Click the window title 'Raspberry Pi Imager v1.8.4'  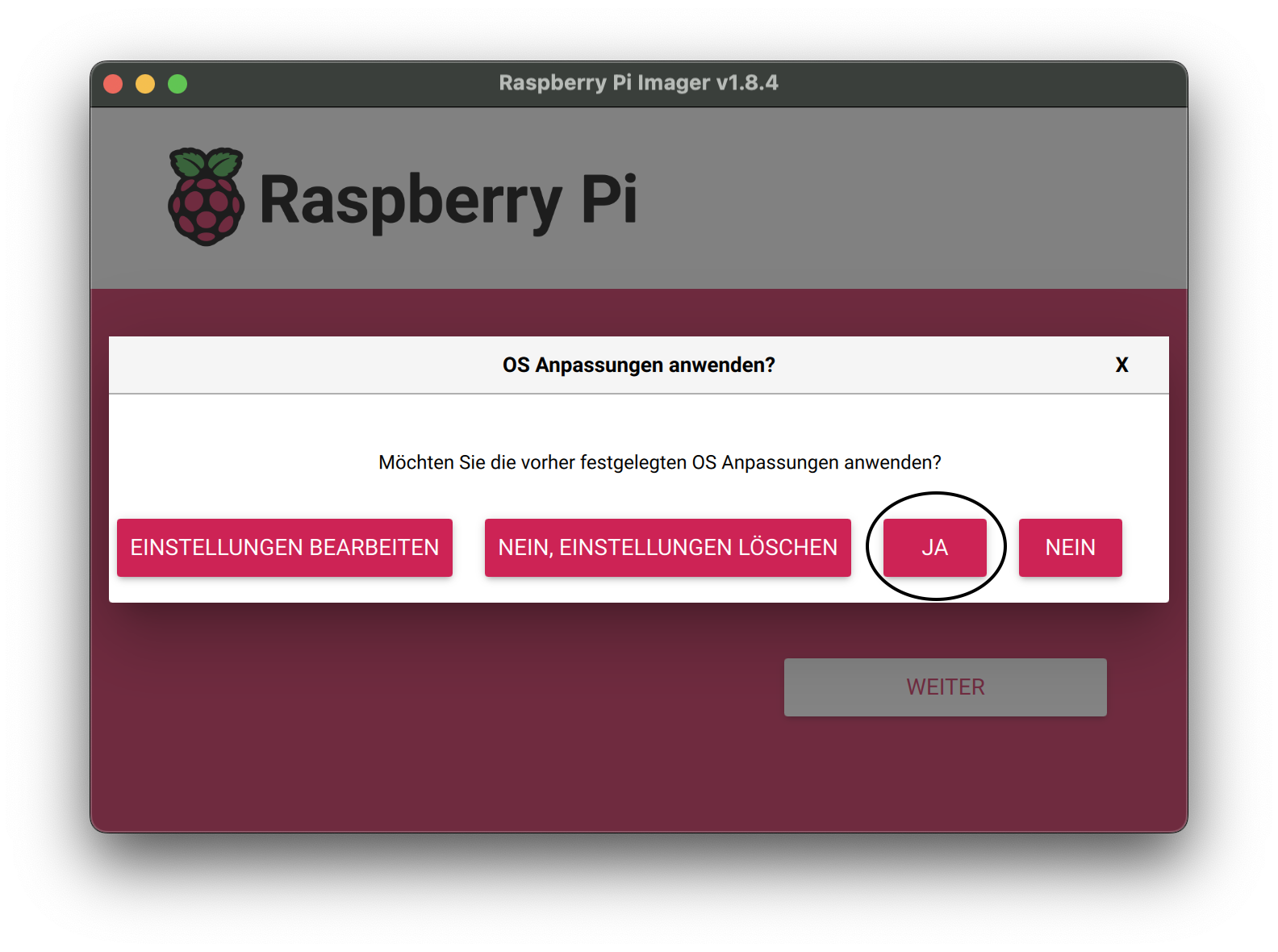[638, 82]
